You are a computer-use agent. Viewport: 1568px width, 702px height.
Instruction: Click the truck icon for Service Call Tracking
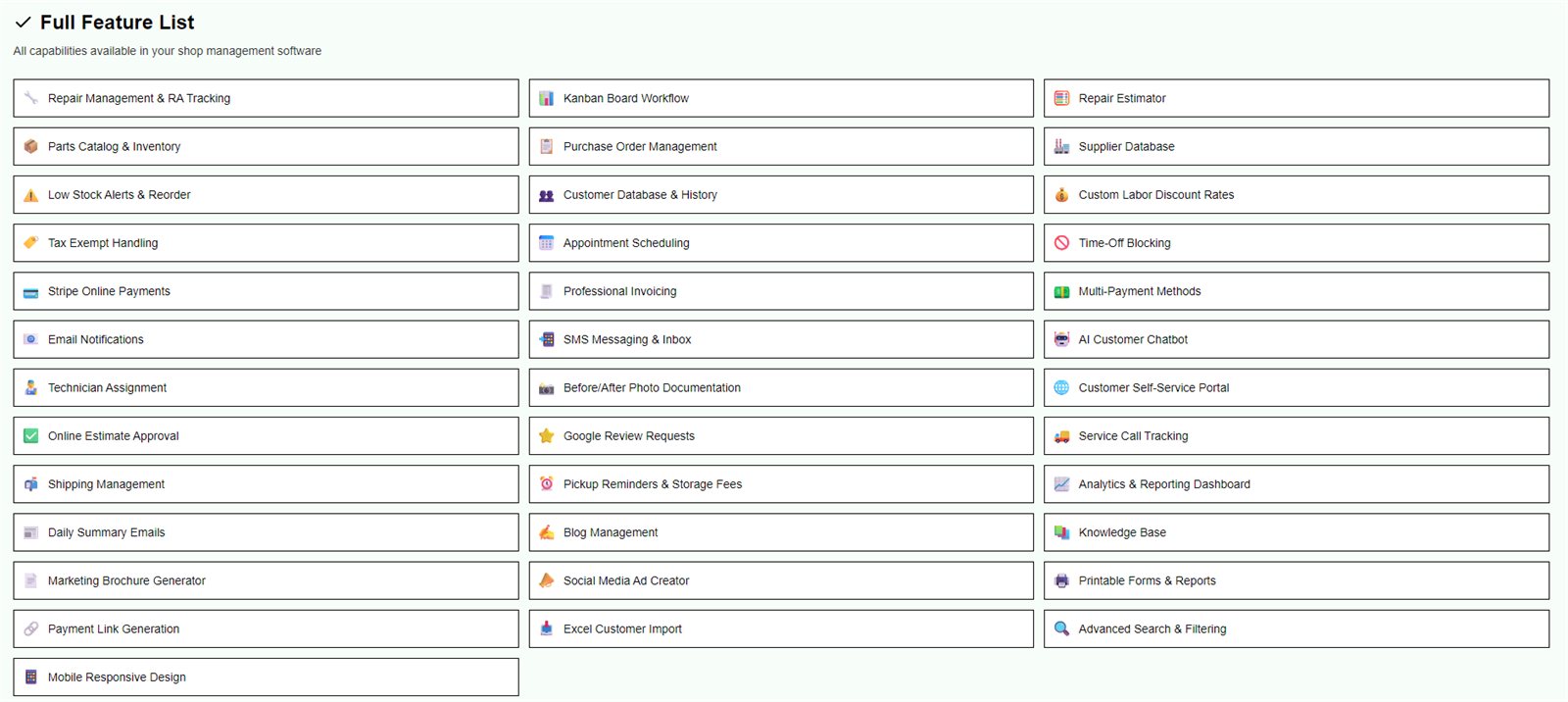point(1061,436)
